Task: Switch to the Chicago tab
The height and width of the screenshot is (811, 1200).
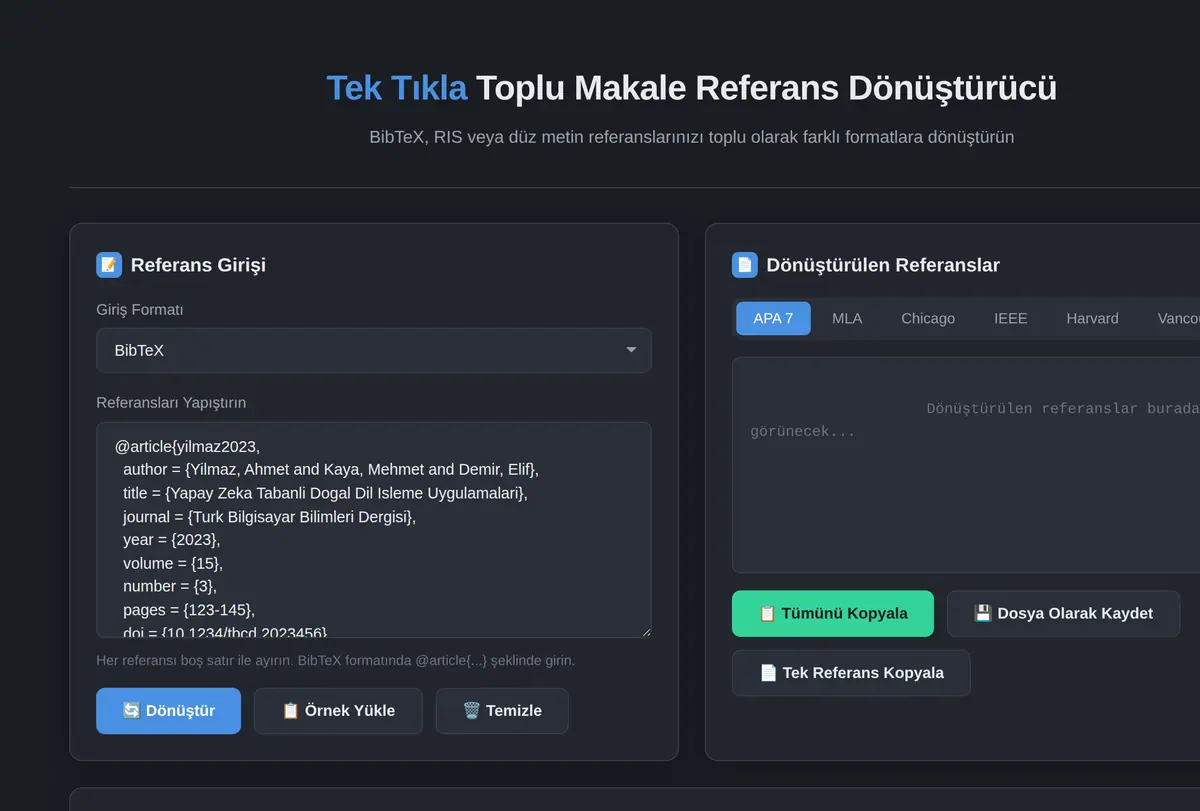Action: click(928, 318)
